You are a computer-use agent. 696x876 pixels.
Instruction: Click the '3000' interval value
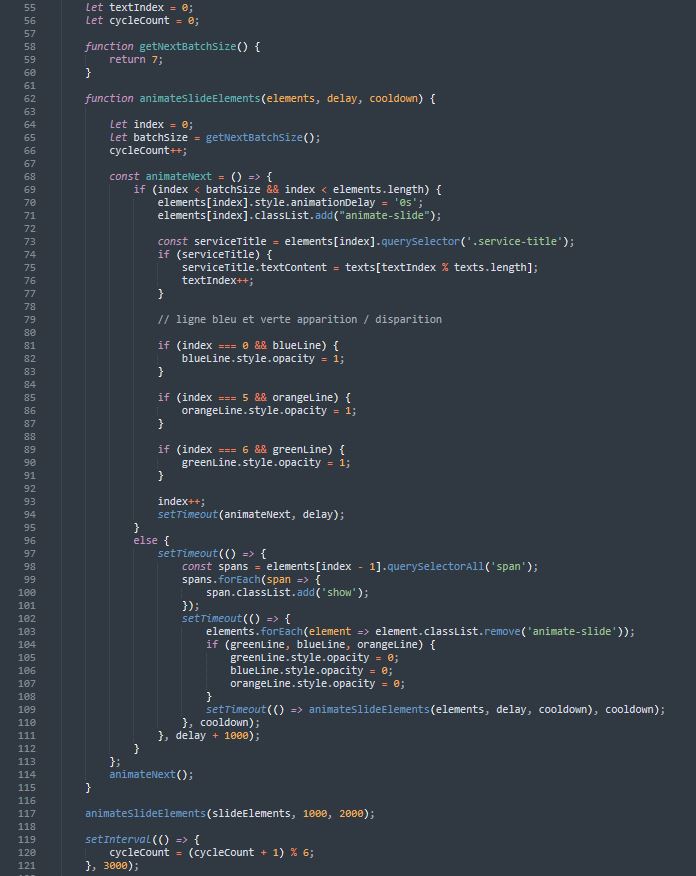(115, 865)
